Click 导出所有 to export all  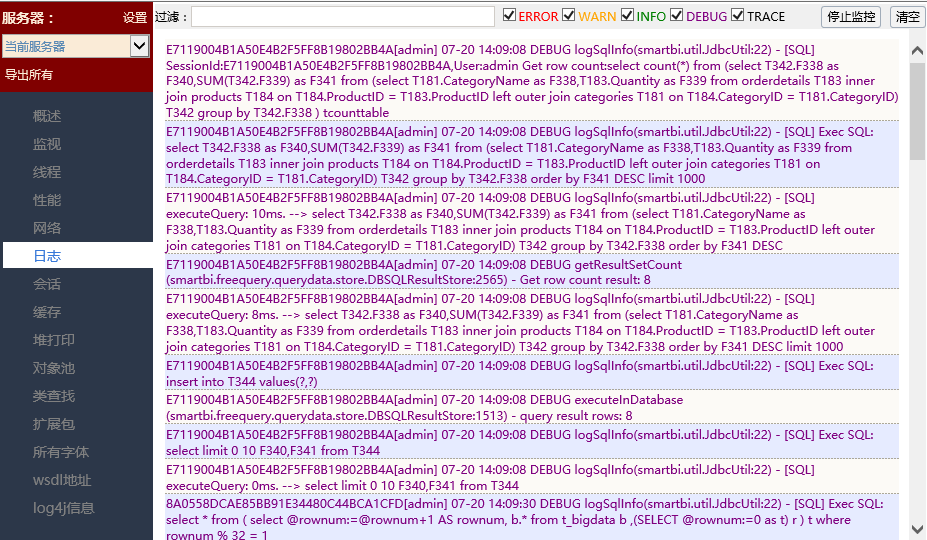pos(28,75)
